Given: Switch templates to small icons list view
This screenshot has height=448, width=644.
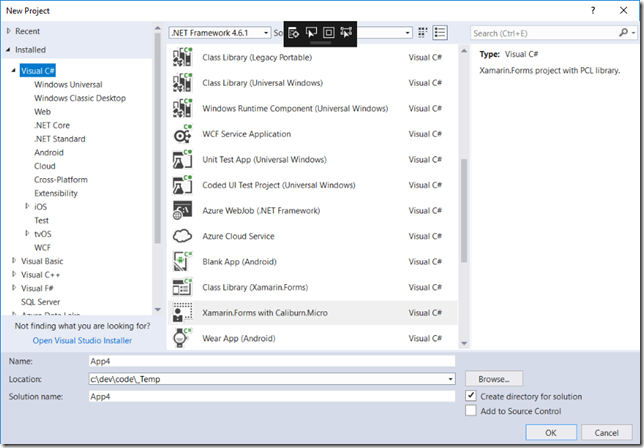Looking at the screenshot, I should [440, 33].
